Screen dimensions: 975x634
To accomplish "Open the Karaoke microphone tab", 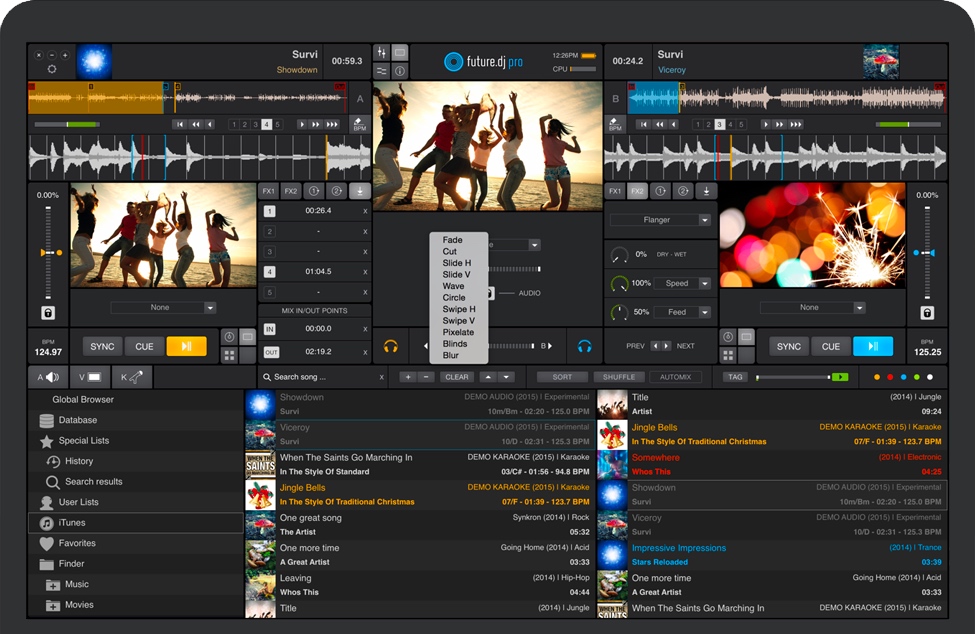I will click(x=131, y=377).
